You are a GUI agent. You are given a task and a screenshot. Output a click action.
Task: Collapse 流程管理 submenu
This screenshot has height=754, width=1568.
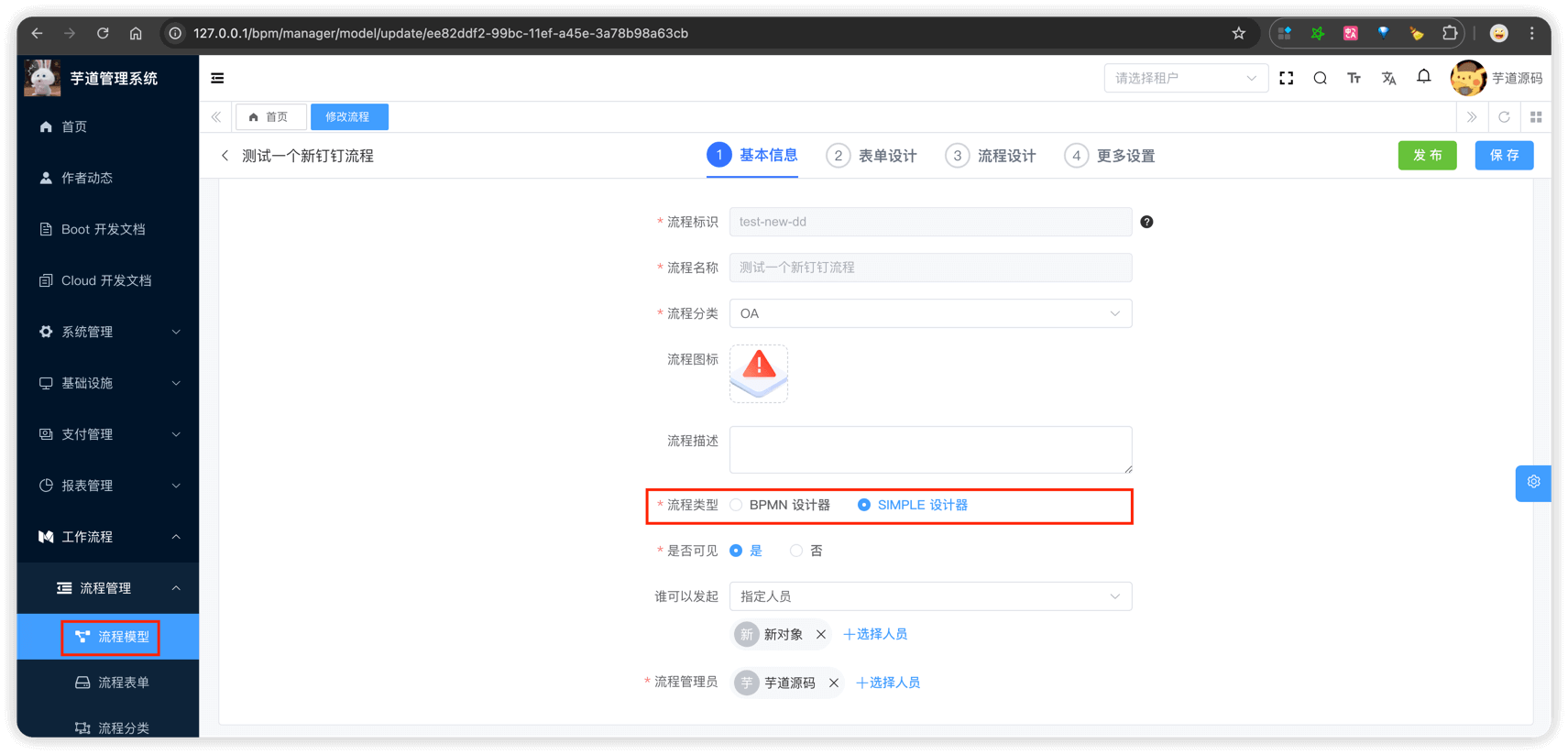[x=108, y=588]
